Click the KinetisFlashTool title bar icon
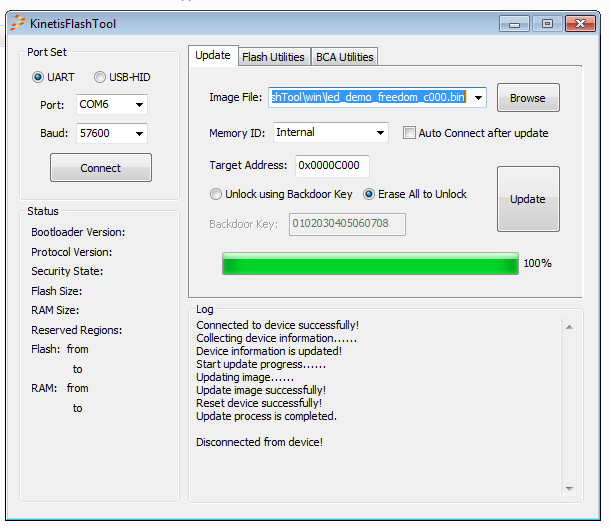The height and width of the screenshot is (529, 610). point(18,23)
